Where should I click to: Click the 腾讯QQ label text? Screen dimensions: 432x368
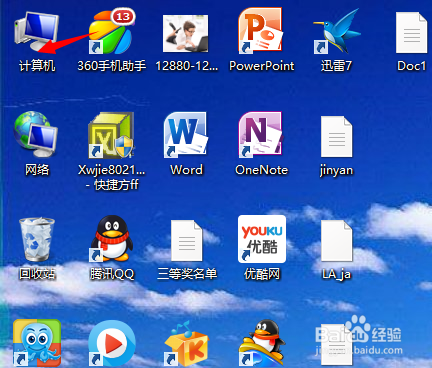tap(112, 274)
